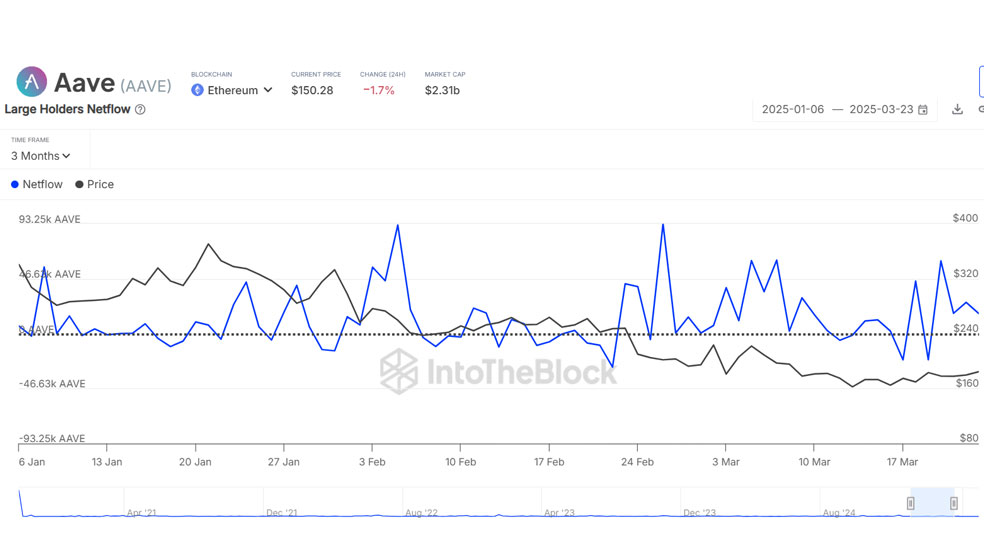Image resolution: width=984 pixels, height=554 pixels.
Task: Select the market cap $2.31b value
Action: [442, 90]
